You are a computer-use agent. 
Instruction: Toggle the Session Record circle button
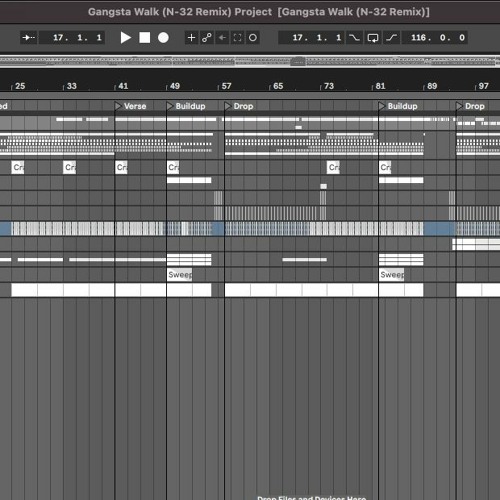pos(253,38)
